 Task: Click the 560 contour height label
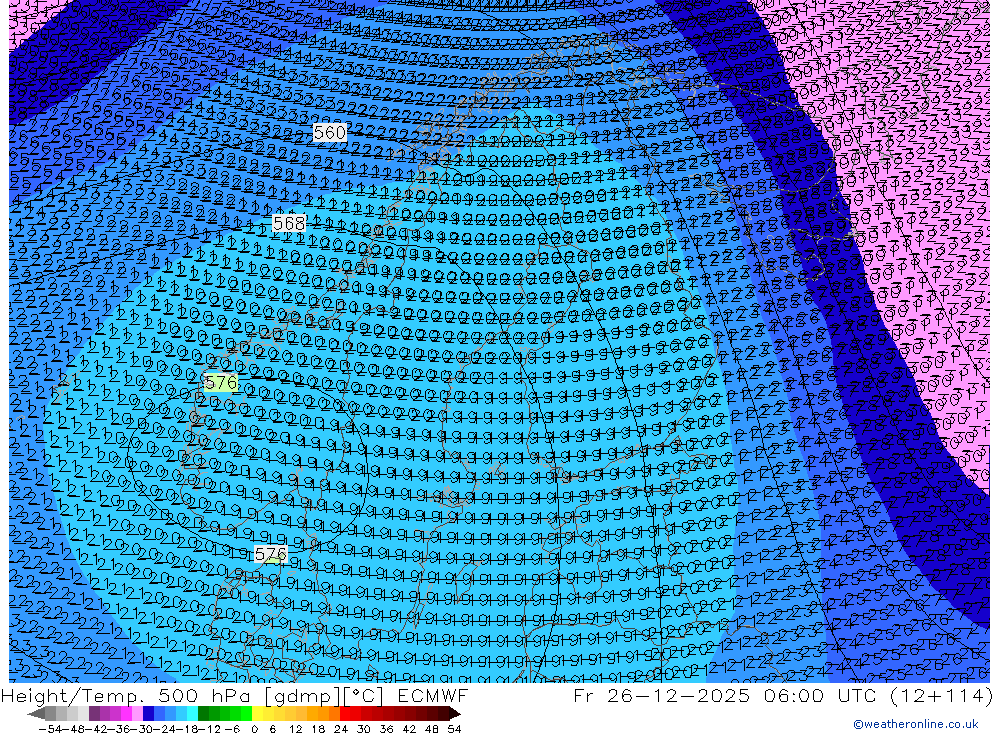tap(330, 132)
